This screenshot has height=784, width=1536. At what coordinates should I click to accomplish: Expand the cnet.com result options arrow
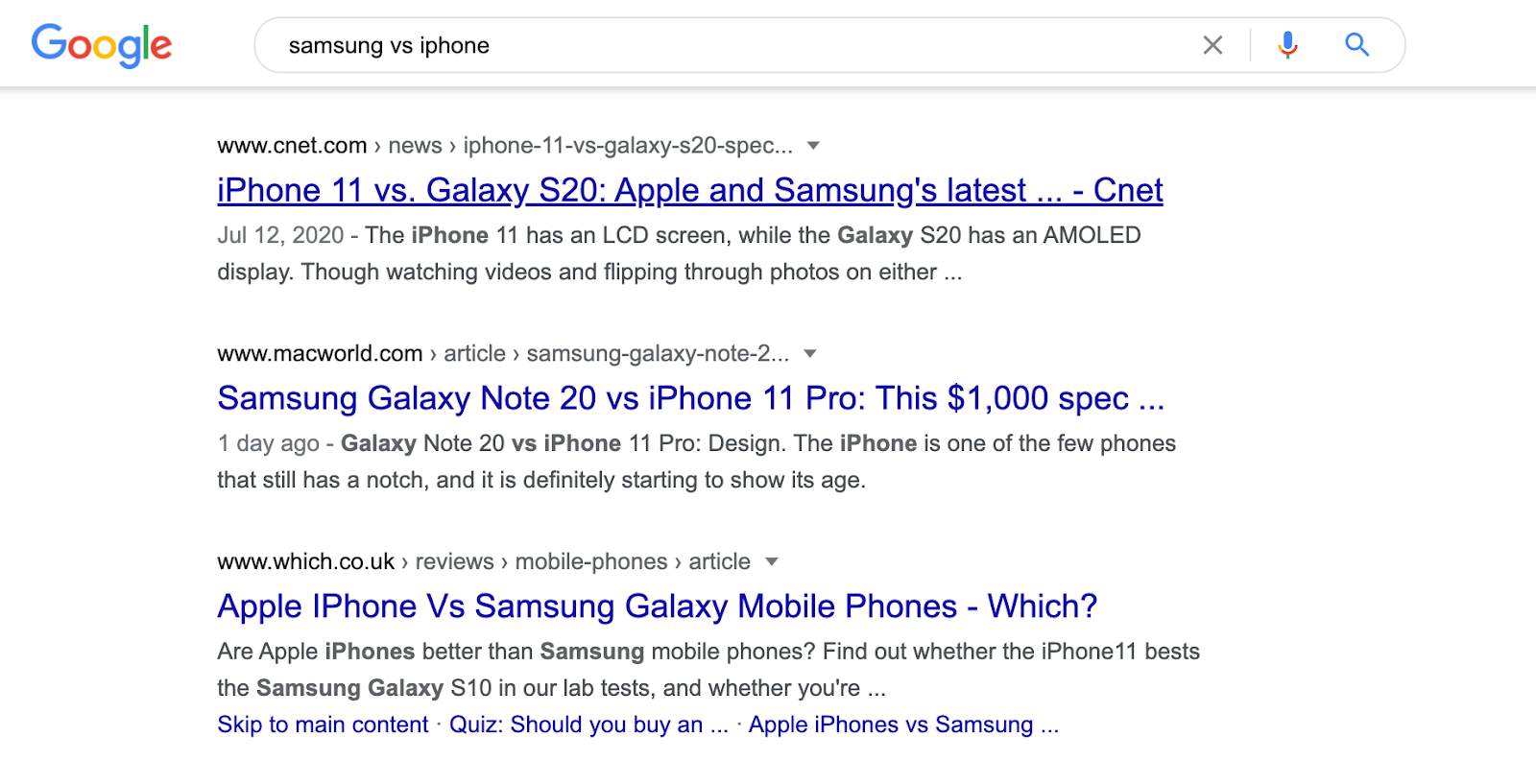coord(813,146)
